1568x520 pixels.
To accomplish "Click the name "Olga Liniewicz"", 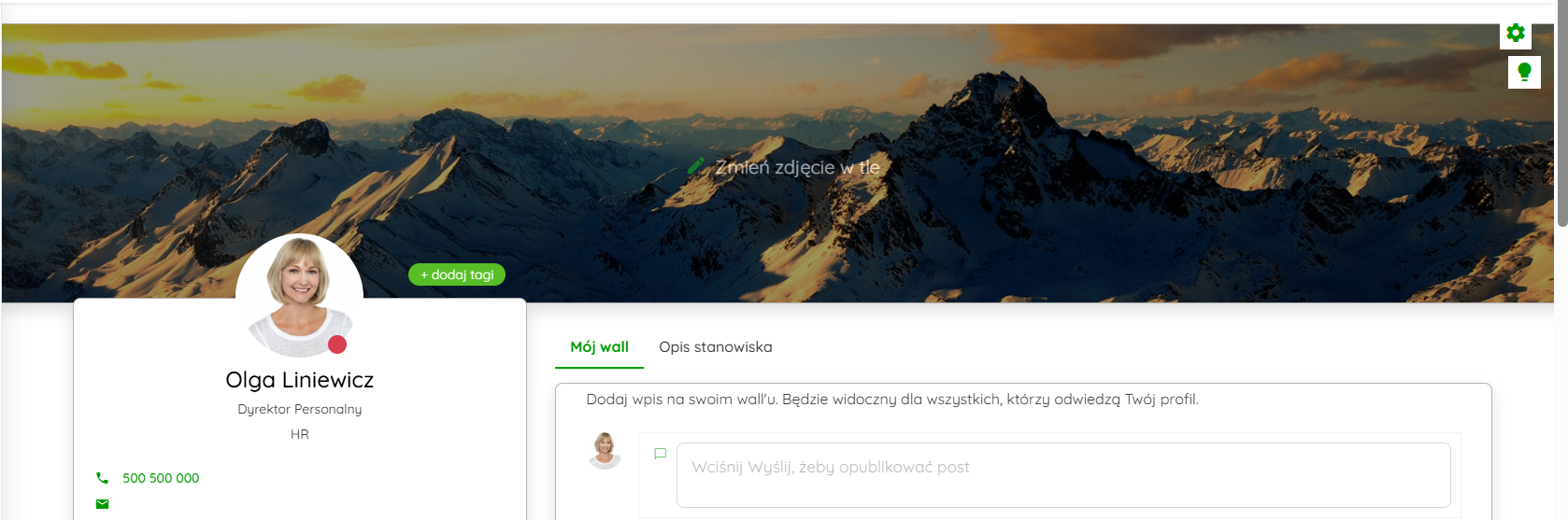I will point(299,380).
